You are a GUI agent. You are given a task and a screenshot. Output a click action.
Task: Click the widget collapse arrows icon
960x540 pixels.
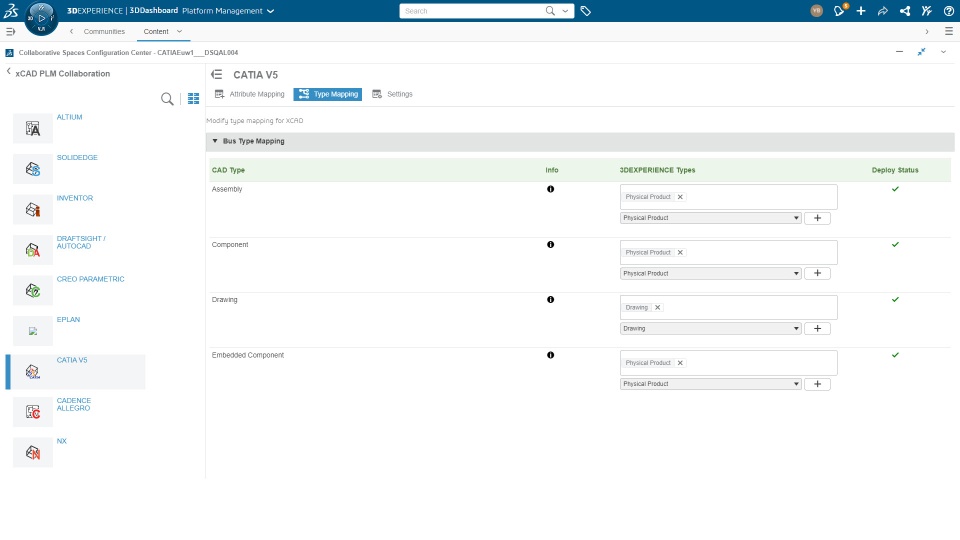point(921,52)
